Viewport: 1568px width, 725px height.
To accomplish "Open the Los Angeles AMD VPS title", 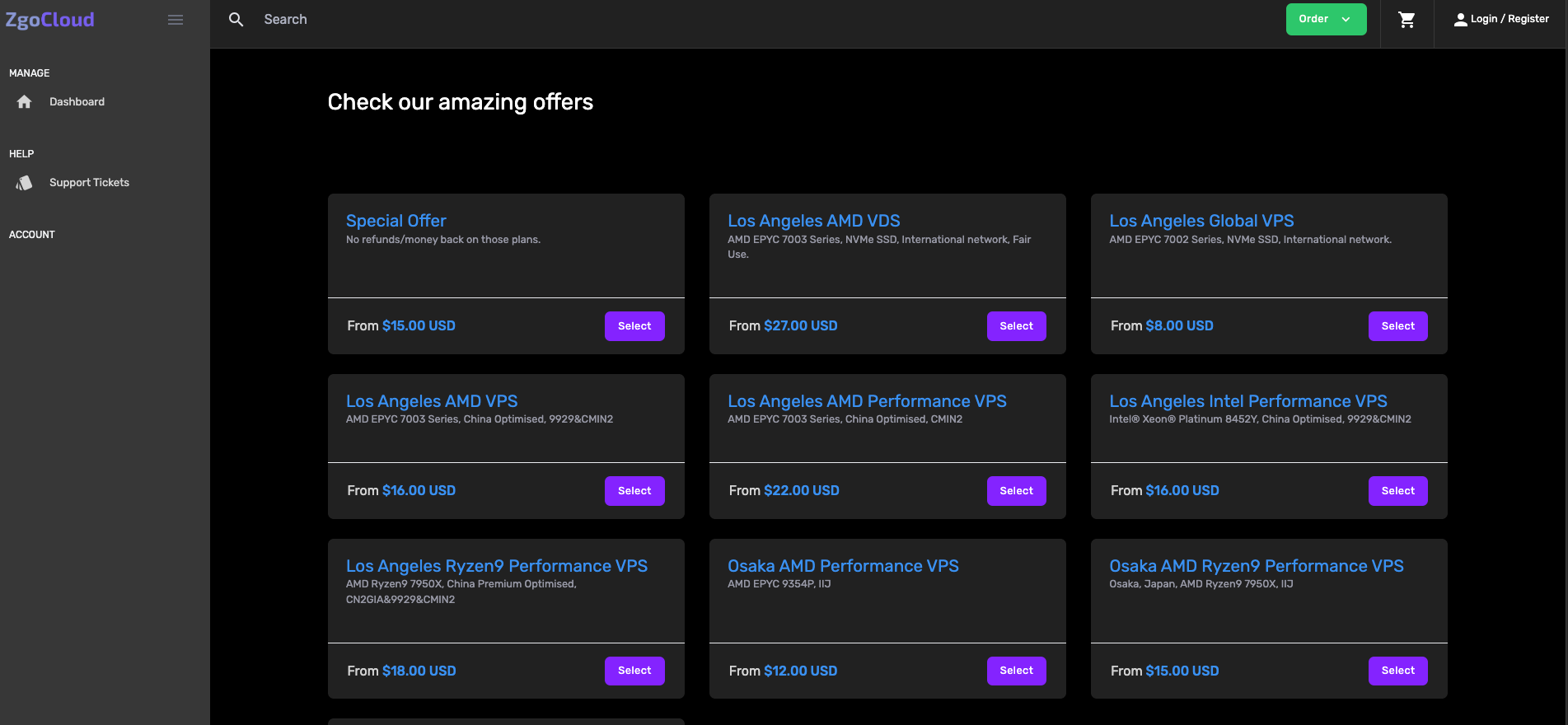I will click(x=432, y=401).
